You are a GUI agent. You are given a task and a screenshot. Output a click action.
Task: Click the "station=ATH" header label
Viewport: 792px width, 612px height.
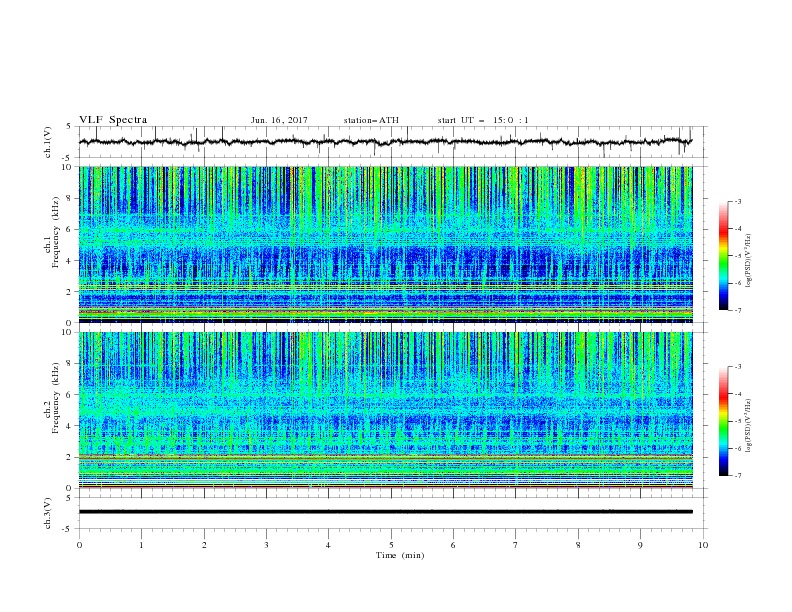(371, 120)
